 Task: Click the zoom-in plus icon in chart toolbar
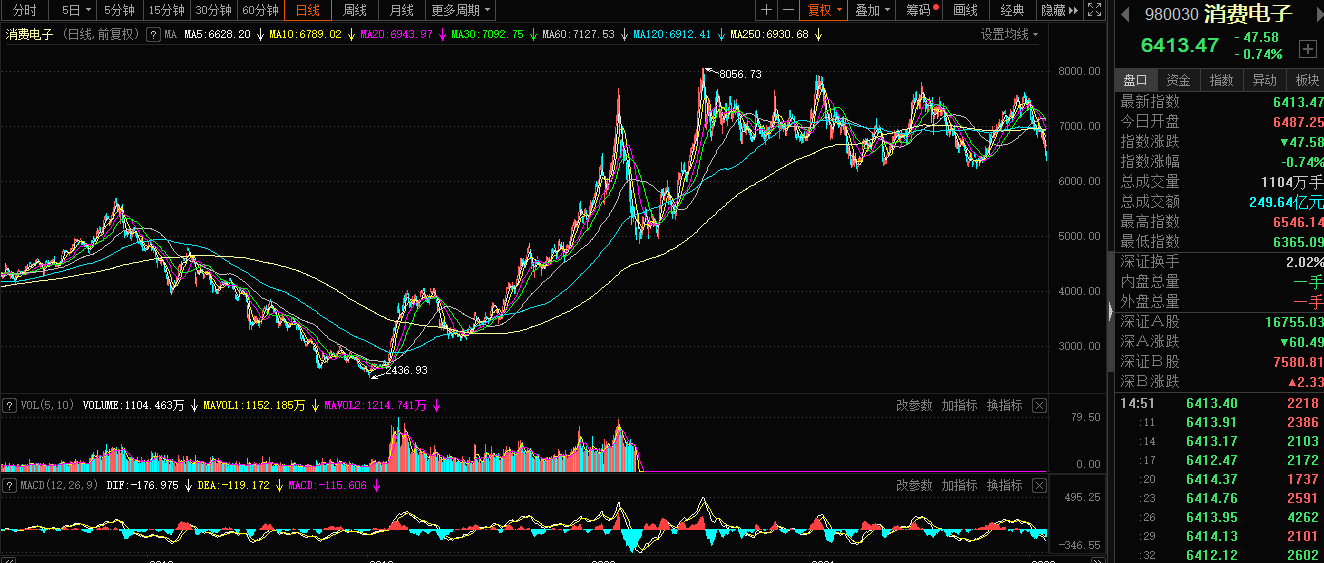tap(767, 10)
